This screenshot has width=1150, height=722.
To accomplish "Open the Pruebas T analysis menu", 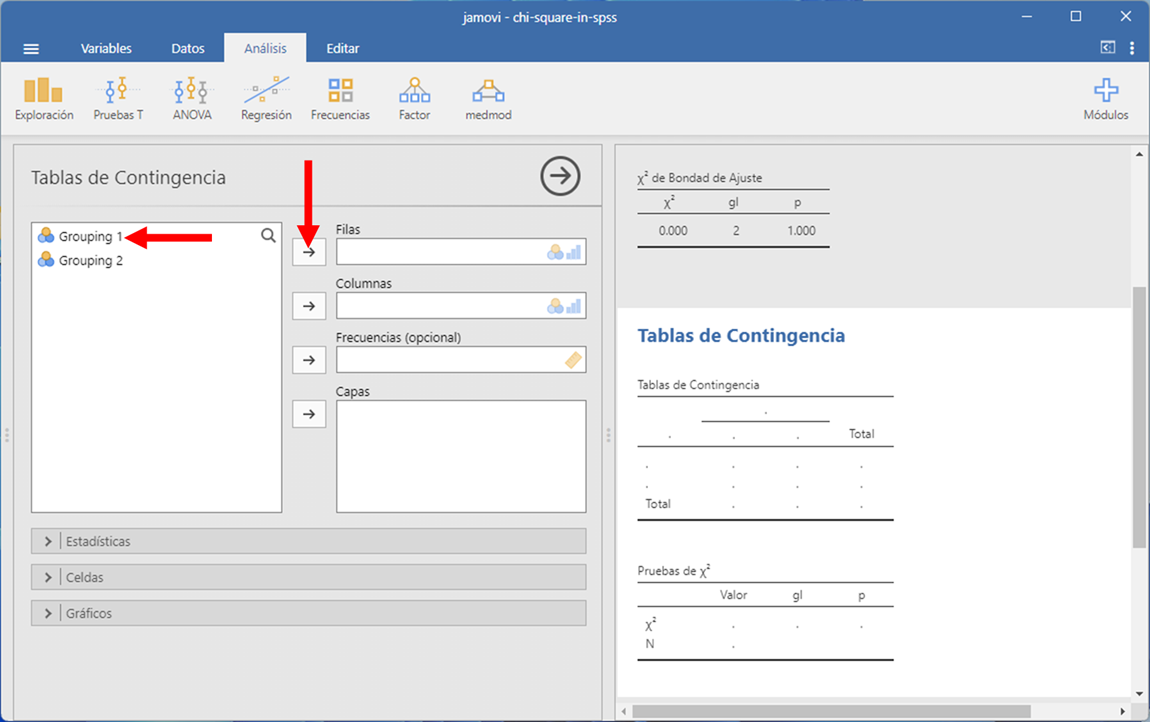I will [118, 99].
